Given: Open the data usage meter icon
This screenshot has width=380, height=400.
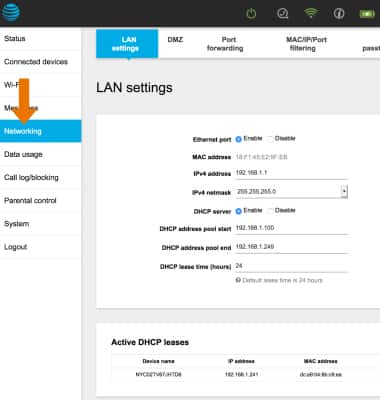Looking at the screenshot, I should tap(283, 13).
